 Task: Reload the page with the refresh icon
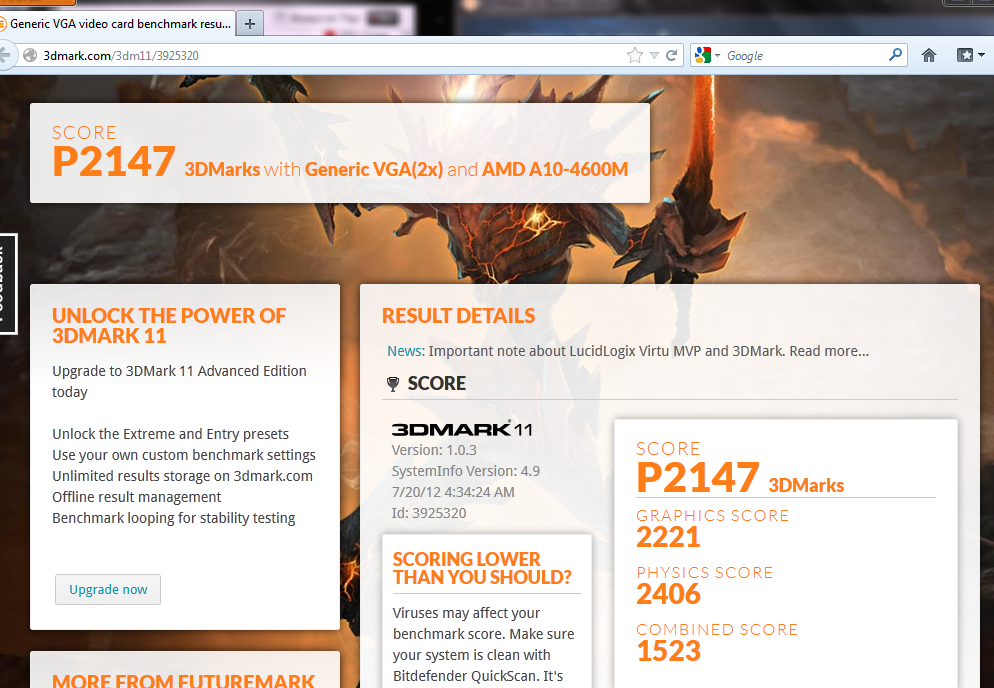click(x=672, y=56)
